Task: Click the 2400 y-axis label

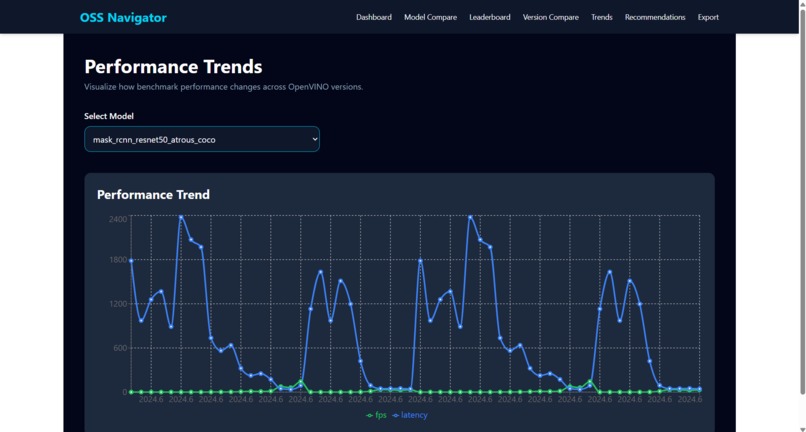Action: tap(117, 219)
